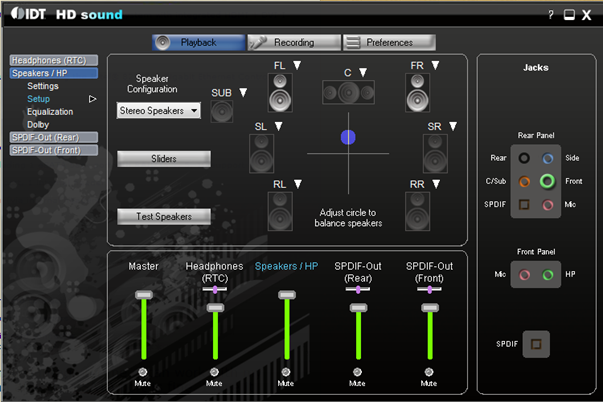
Task: Click the Master volume slider handle
Action: (x=144, y=295)
